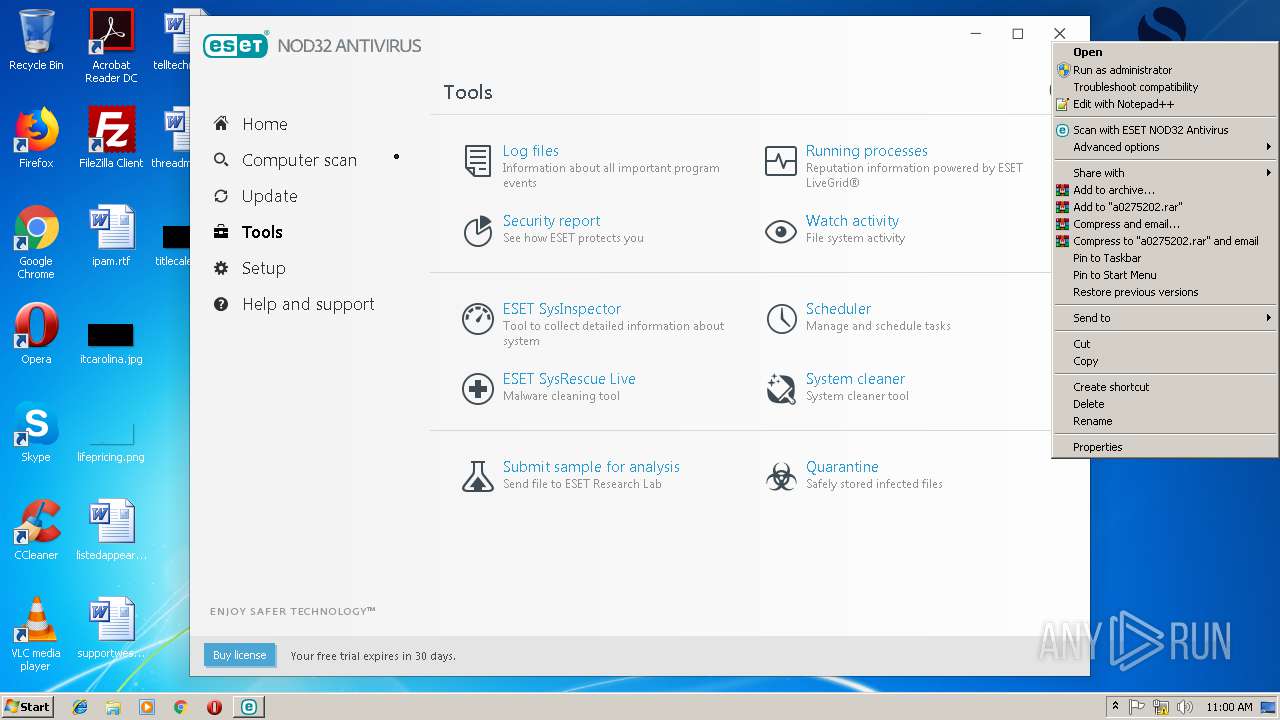The width and height of the screenshot is (1280, 720).
Task: Open the Log files icon
Action: tap(478, 161)
